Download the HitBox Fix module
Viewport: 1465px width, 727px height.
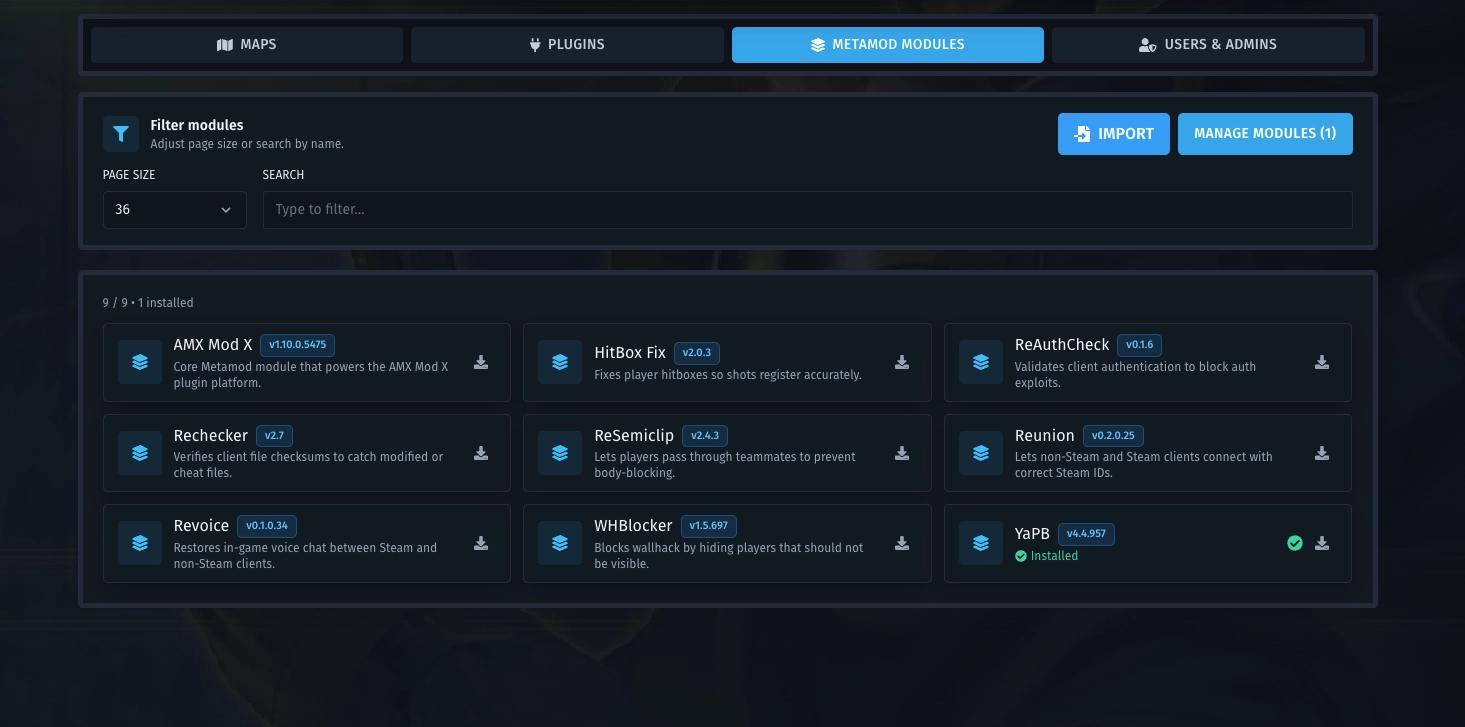[x=902, y=362]
